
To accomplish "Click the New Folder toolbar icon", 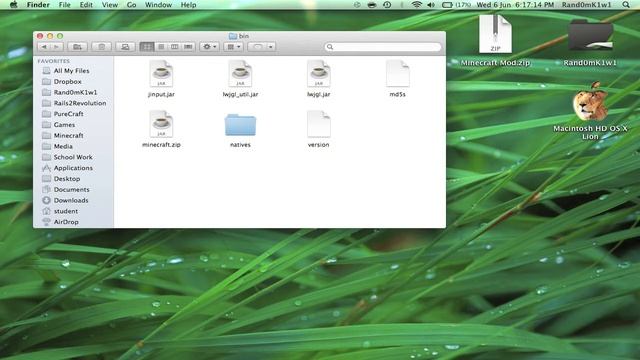I will [77, 47].
